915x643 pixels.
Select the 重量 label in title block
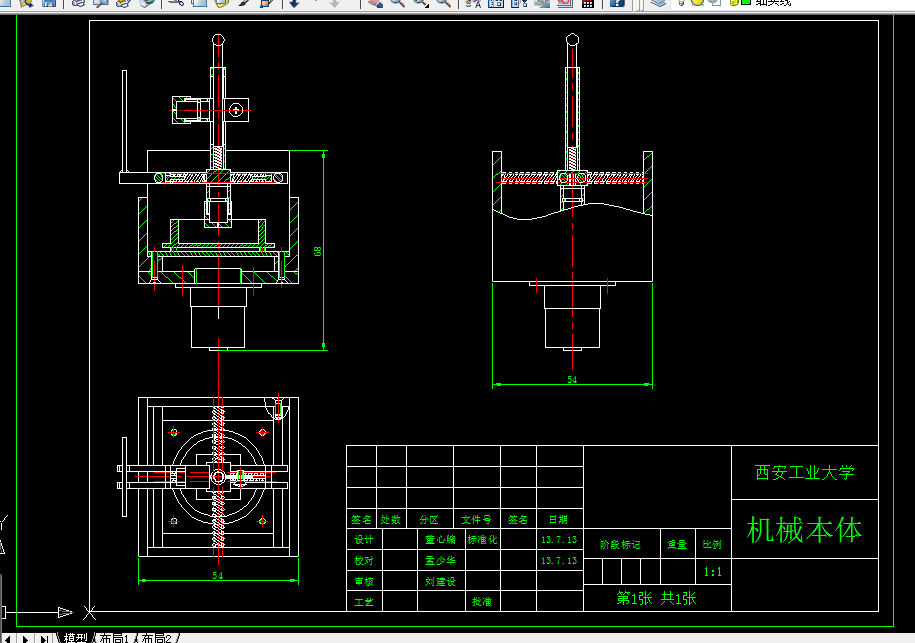(x=677, y=544)
